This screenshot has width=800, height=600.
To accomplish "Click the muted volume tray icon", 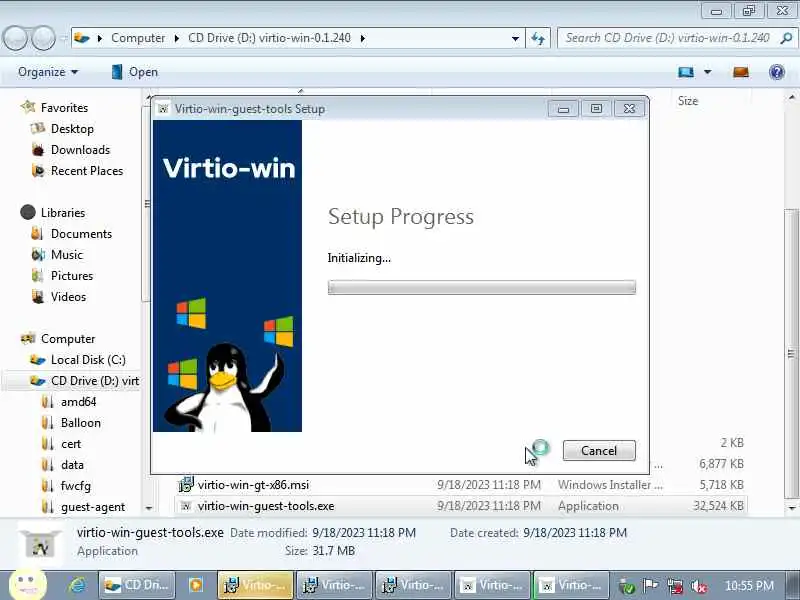I will coord(699,586).
